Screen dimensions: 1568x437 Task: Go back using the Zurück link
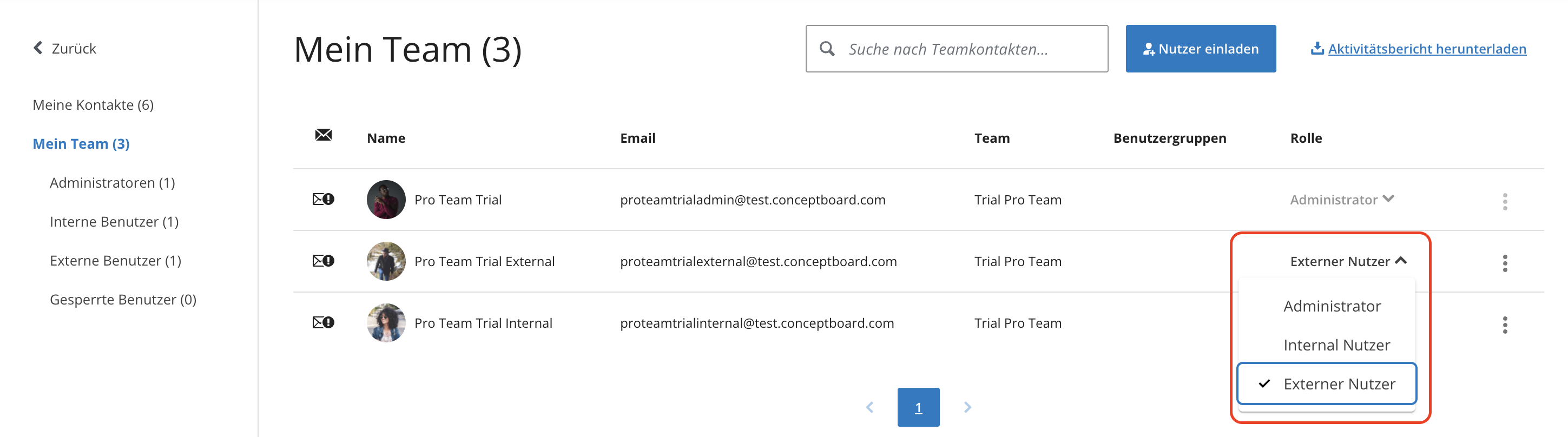tap(64, 48)
